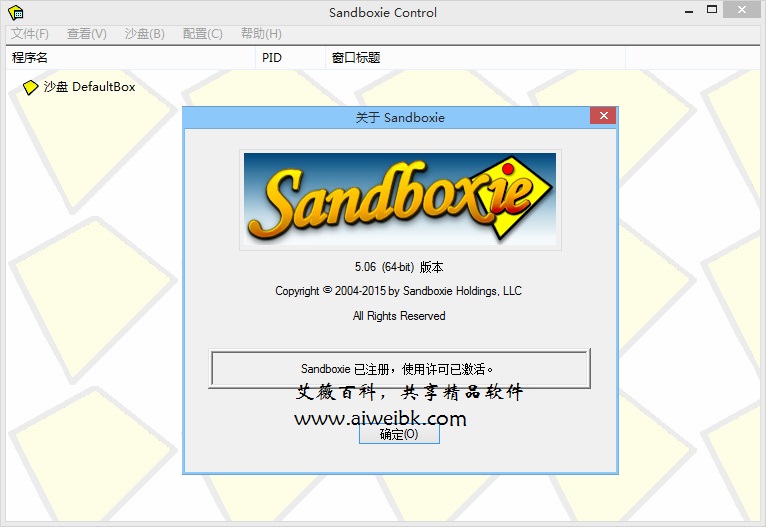Viewport: 766px width, 527px height.
Task: Click the 窗口标题 column header
Action: (x=475, y=58)
